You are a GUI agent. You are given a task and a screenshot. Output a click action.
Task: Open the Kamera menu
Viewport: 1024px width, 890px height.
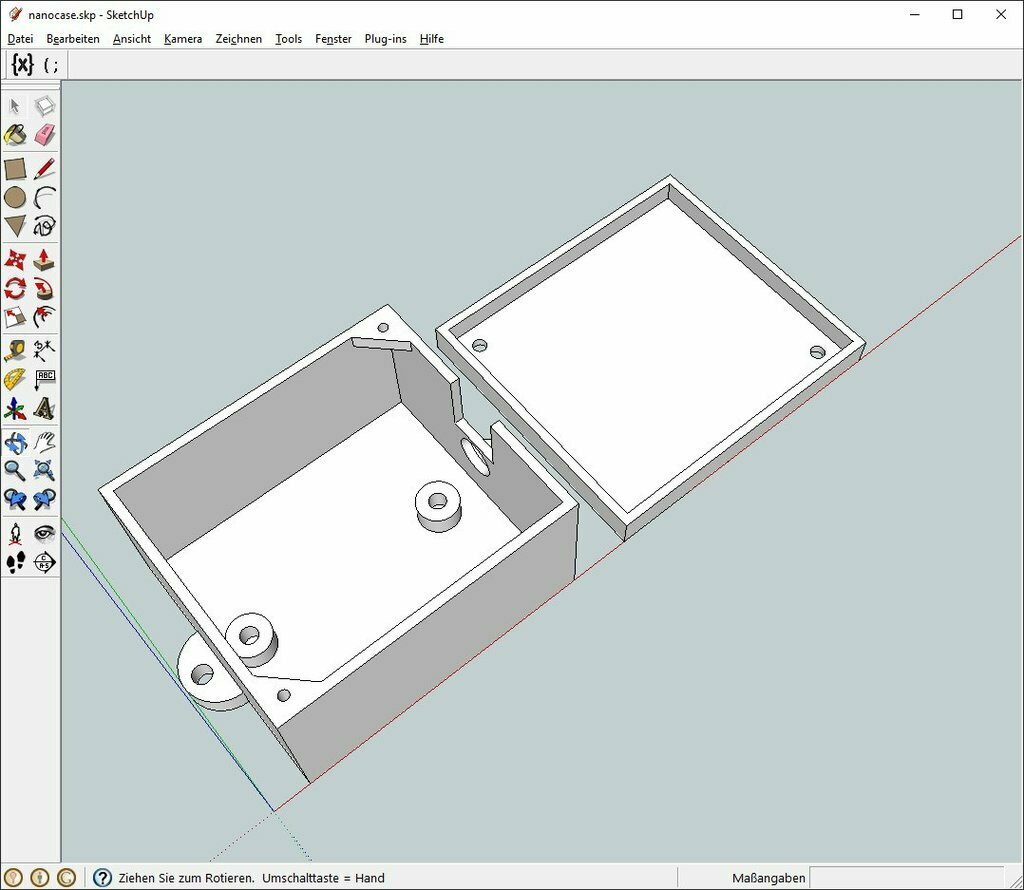click(183, 39)
